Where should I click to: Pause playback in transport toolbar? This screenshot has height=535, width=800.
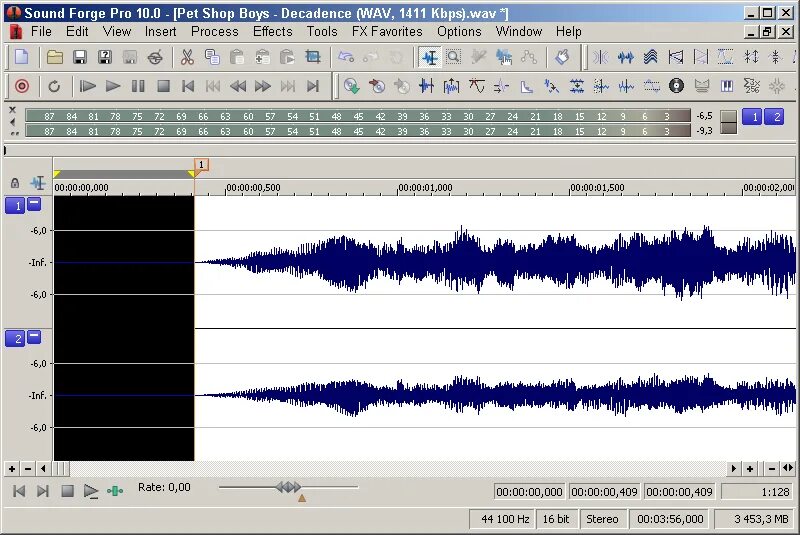pyautogui.click(x=138, y=86)
